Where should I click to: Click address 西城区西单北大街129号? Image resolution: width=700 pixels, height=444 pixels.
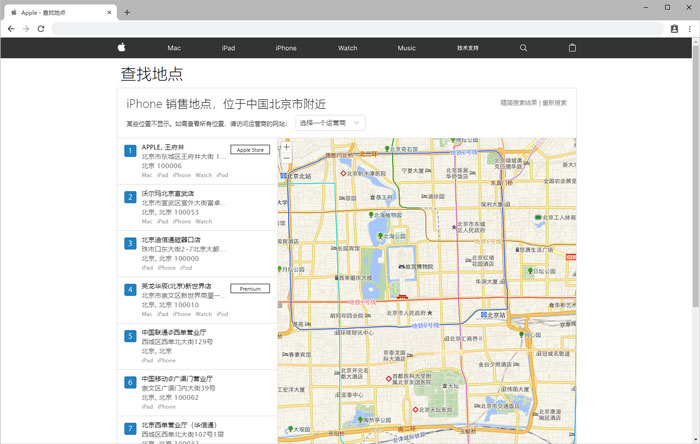click(177, 341)
